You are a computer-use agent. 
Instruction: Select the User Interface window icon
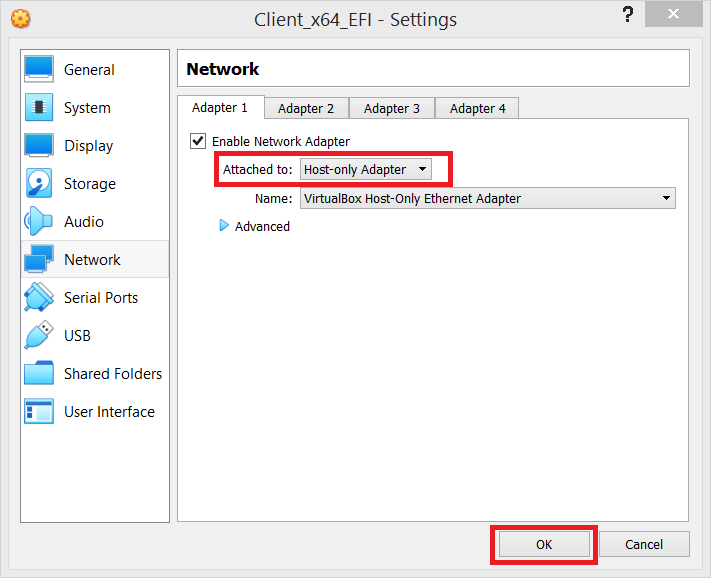(x=39, y=412)
